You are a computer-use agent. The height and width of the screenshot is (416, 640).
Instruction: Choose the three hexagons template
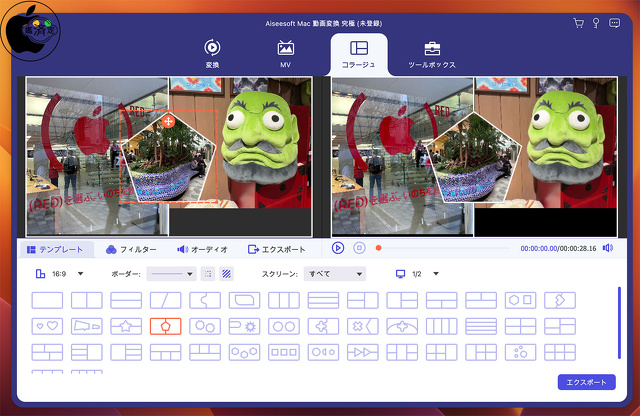(x=244, y=352)
